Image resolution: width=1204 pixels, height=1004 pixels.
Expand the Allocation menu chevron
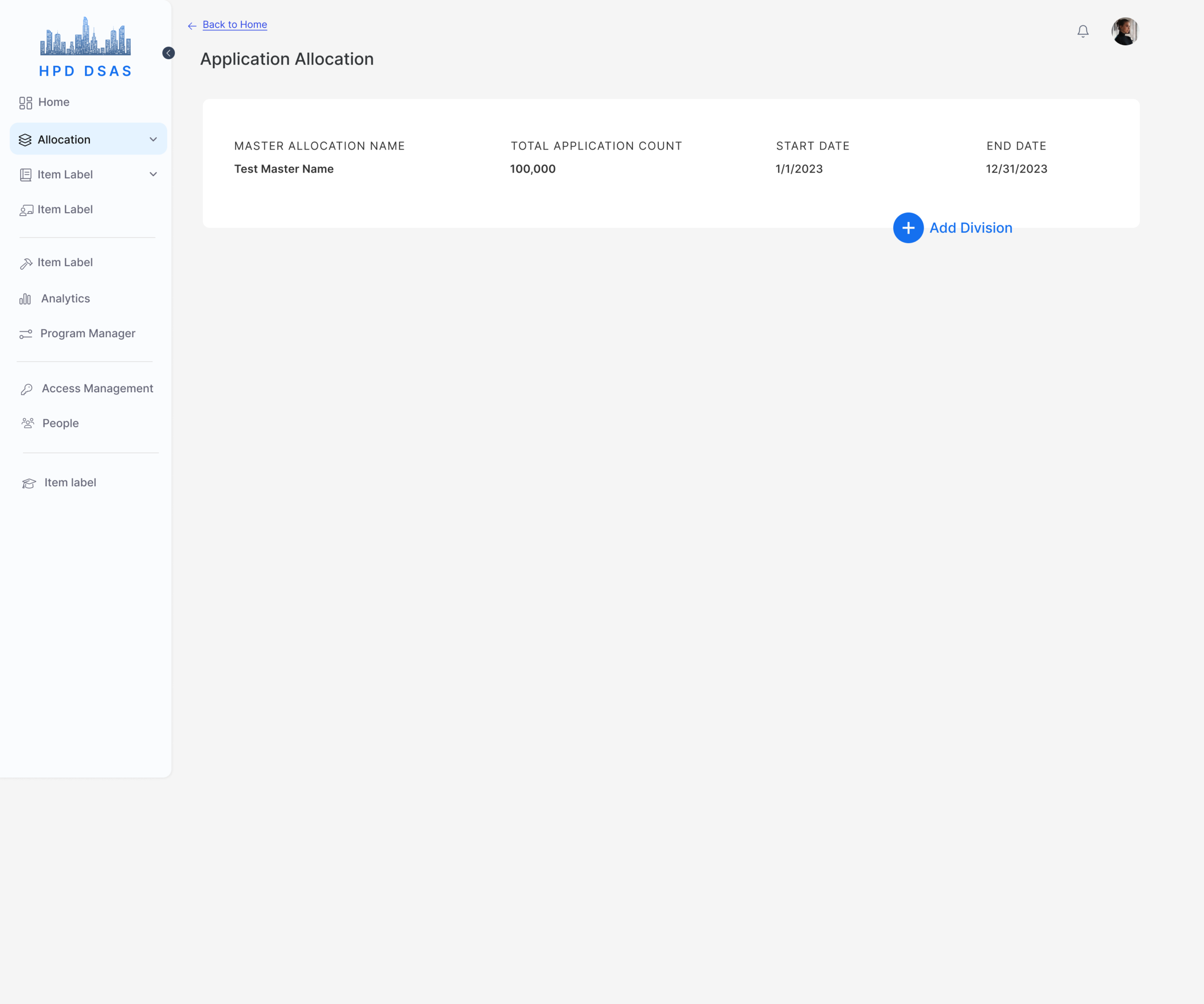[153, 139]
